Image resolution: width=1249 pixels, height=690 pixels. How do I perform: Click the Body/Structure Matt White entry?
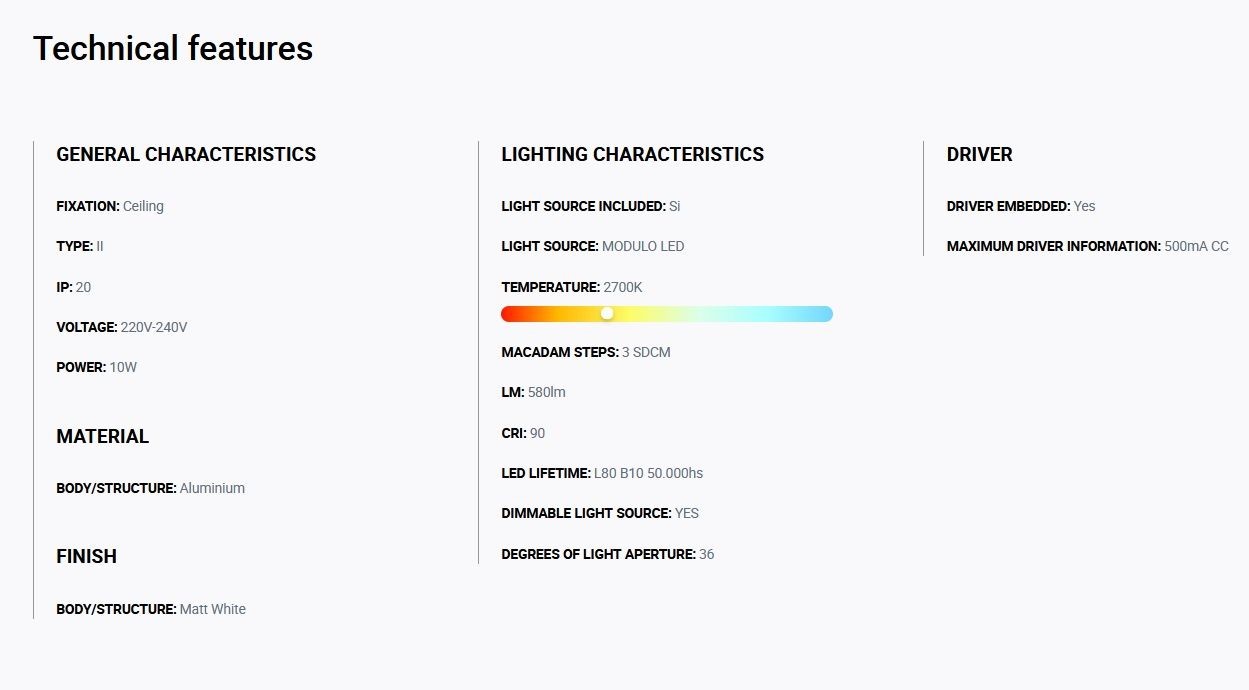coord(151,609)
